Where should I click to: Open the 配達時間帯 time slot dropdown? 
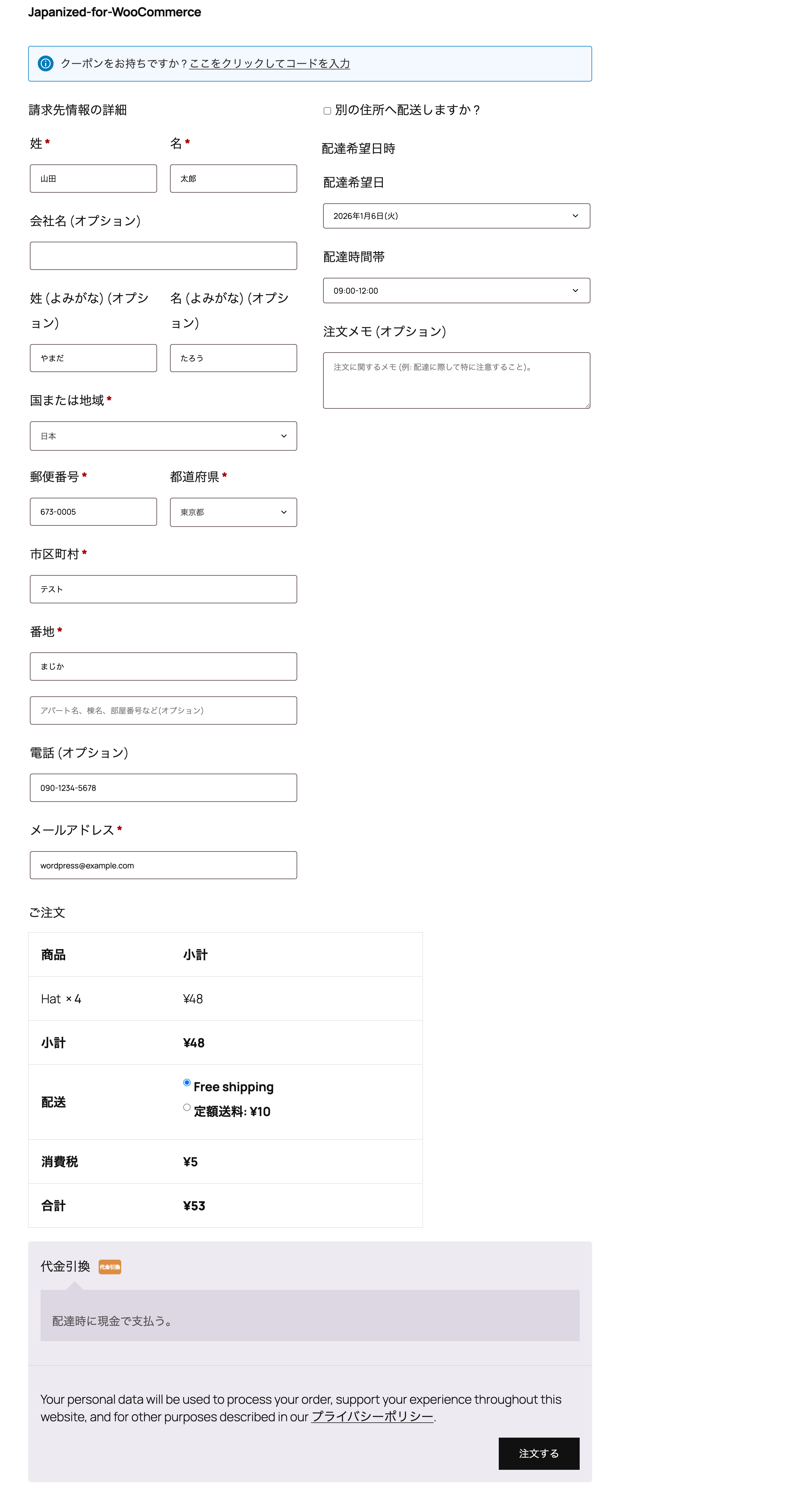[x=456, y=290]
